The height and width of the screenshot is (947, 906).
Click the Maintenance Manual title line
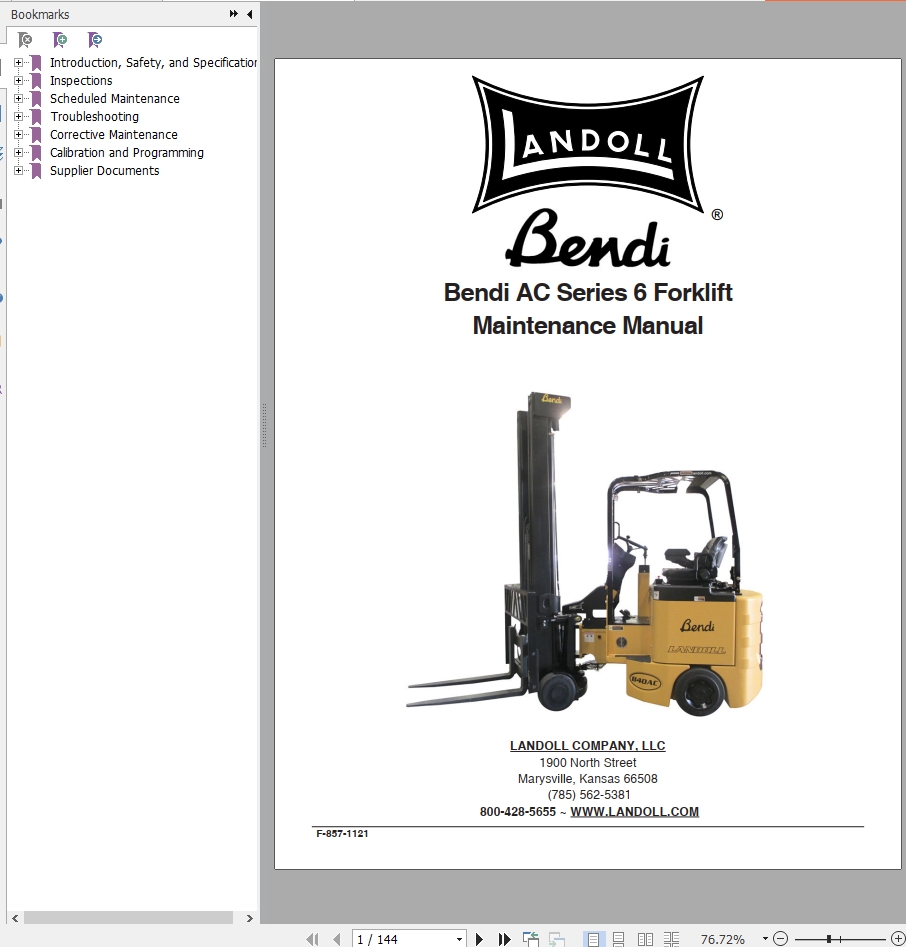(588, 326)
